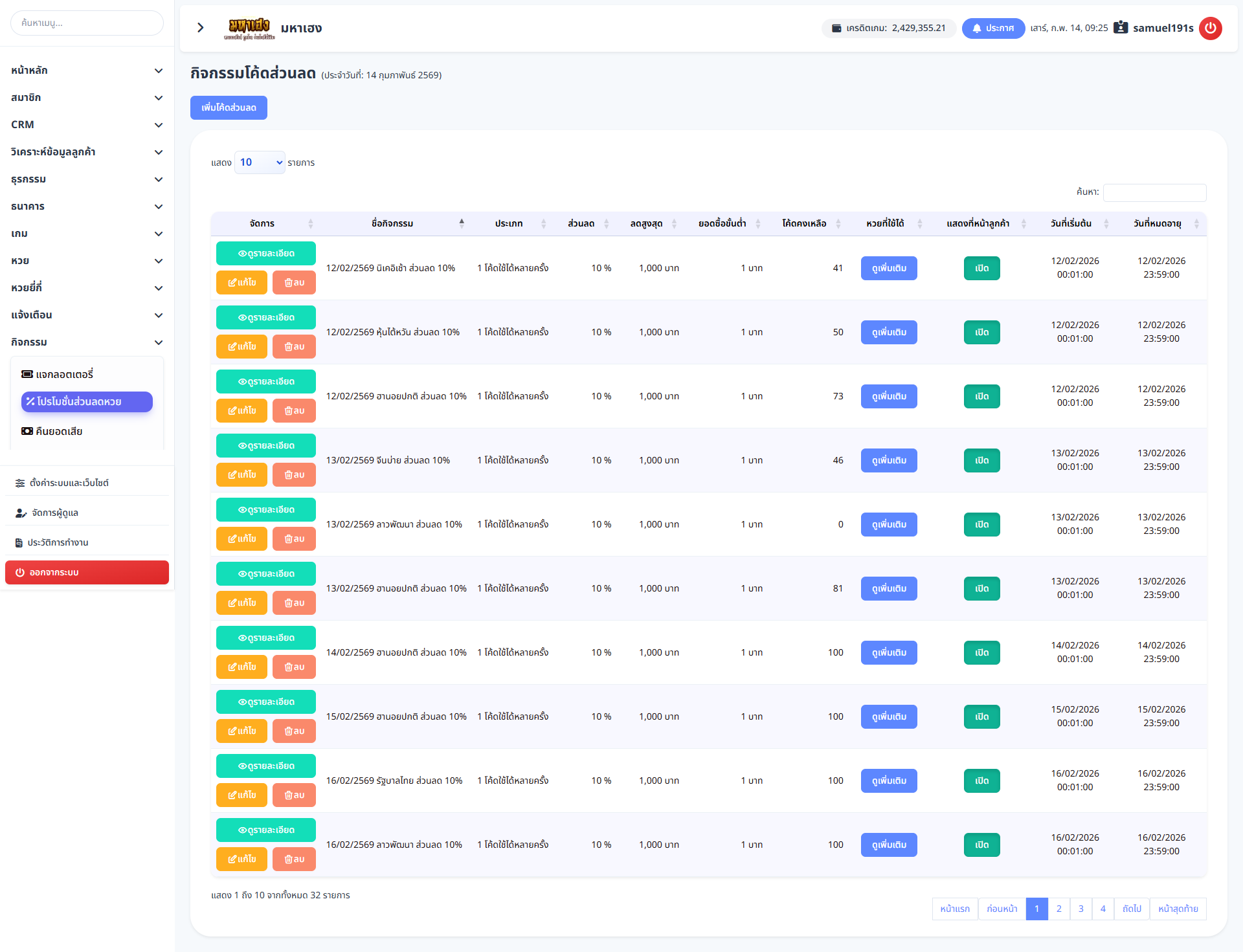Expand the สมาชิก sidebar menu
1243x952 pixels.
(x=87, y=98)
